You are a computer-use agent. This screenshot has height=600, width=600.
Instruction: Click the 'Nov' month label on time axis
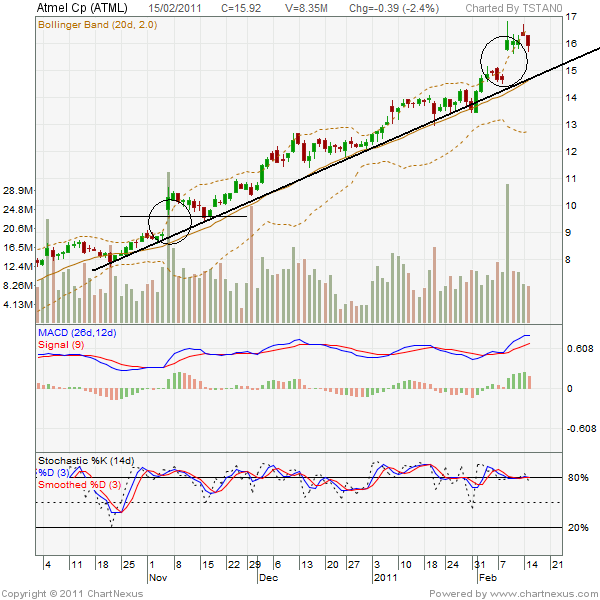click(158, 577)
